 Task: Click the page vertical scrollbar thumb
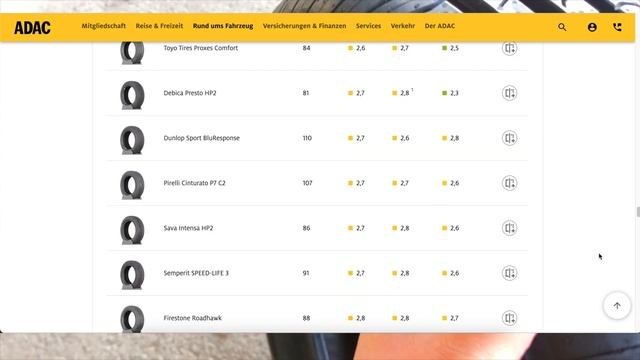(638, 212)
